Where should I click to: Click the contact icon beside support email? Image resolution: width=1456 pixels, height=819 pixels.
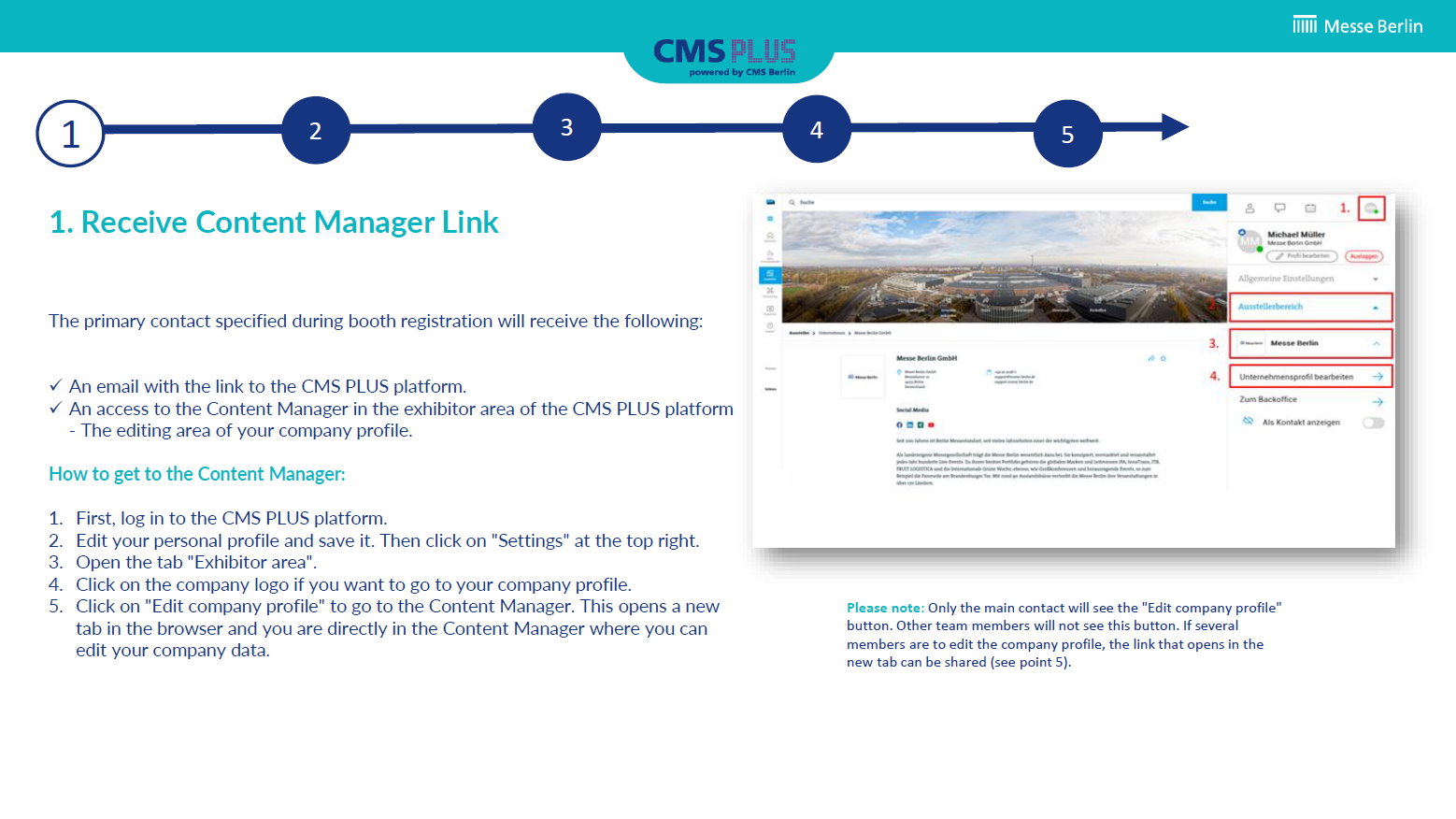click(989, 372)
